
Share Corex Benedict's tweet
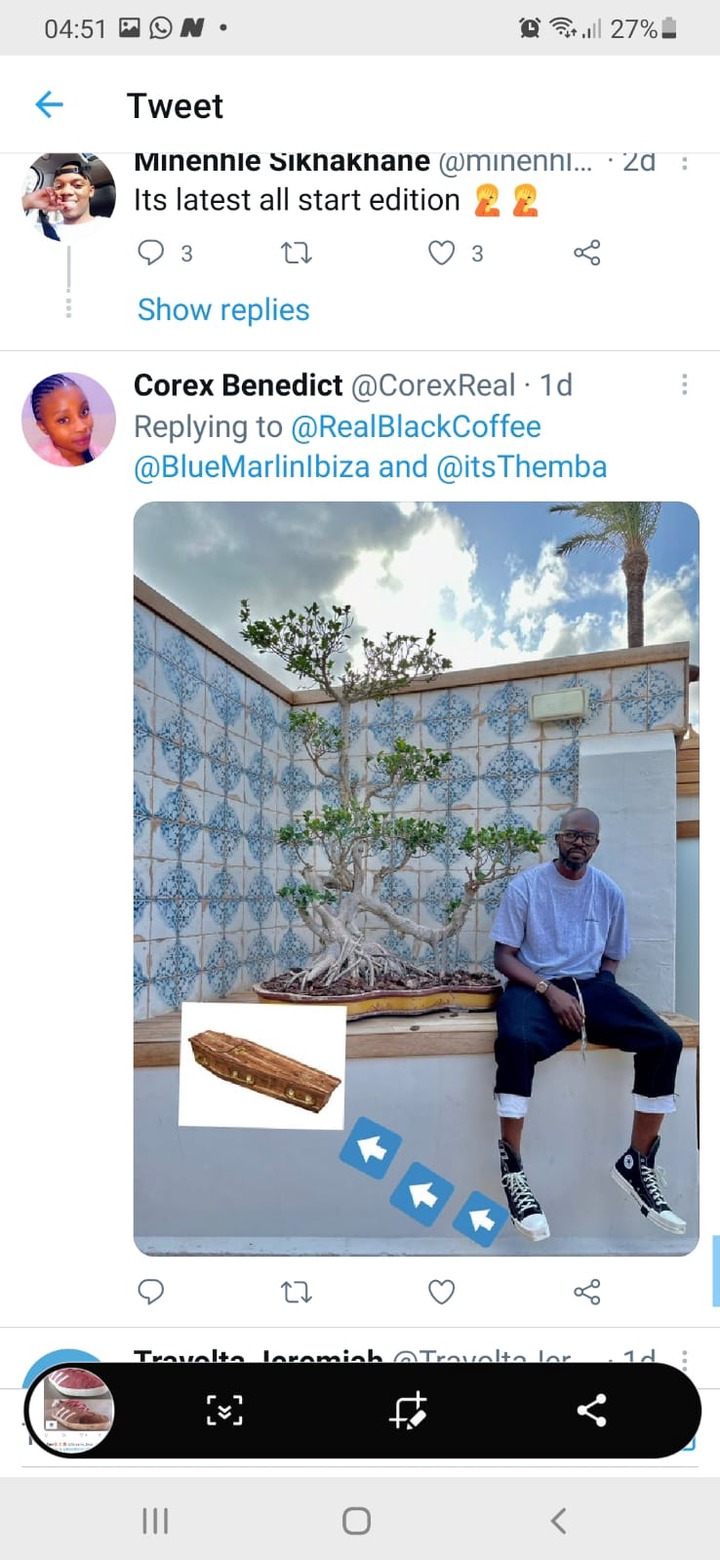(587, 1292)
